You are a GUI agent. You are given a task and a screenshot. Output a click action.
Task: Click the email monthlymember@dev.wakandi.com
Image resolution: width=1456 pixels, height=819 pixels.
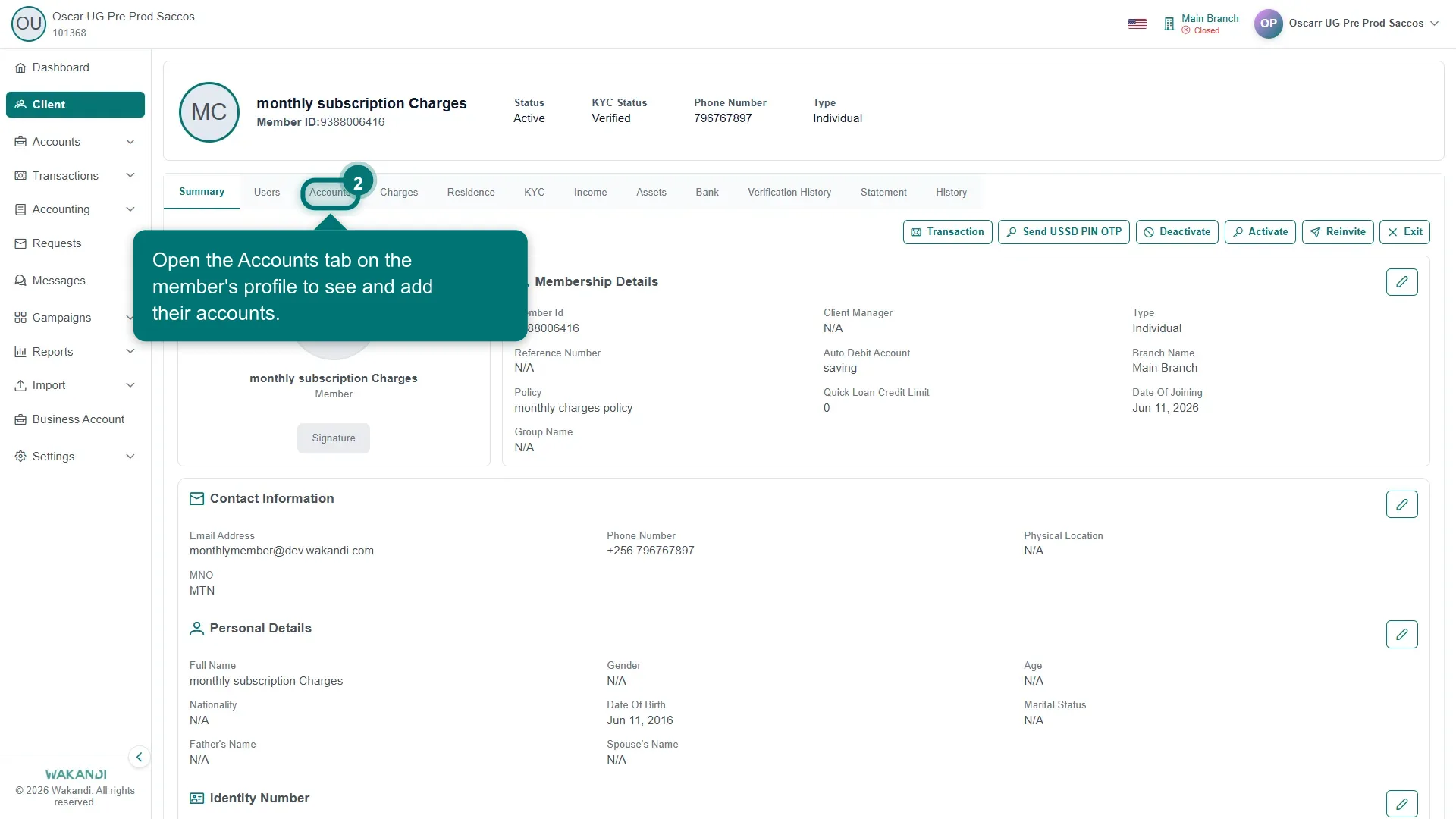coord(281,551)
